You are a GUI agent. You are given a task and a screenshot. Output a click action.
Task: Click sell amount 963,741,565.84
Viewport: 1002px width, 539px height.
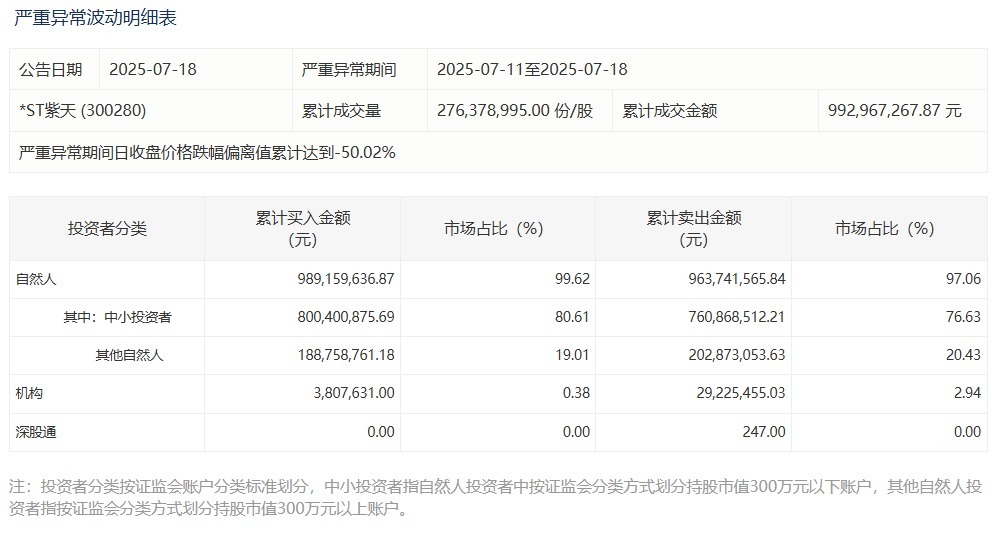[x=737, y=279]
